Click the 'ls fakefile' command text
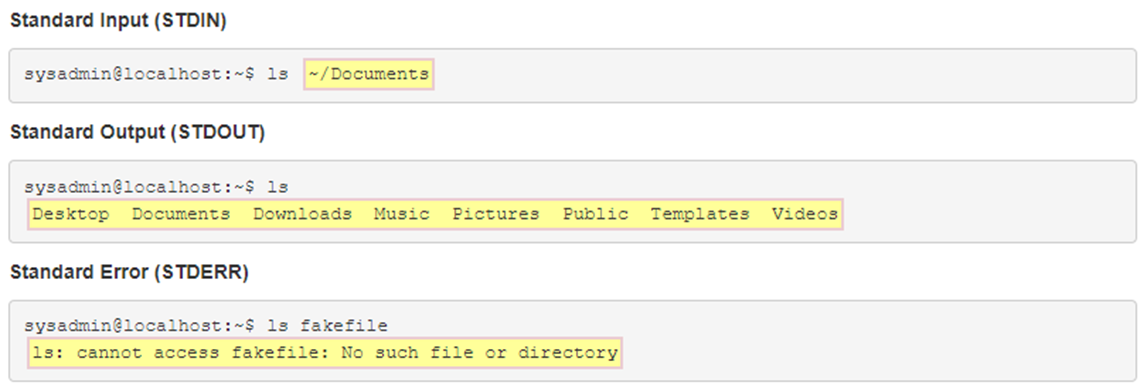 click(328, 324)
